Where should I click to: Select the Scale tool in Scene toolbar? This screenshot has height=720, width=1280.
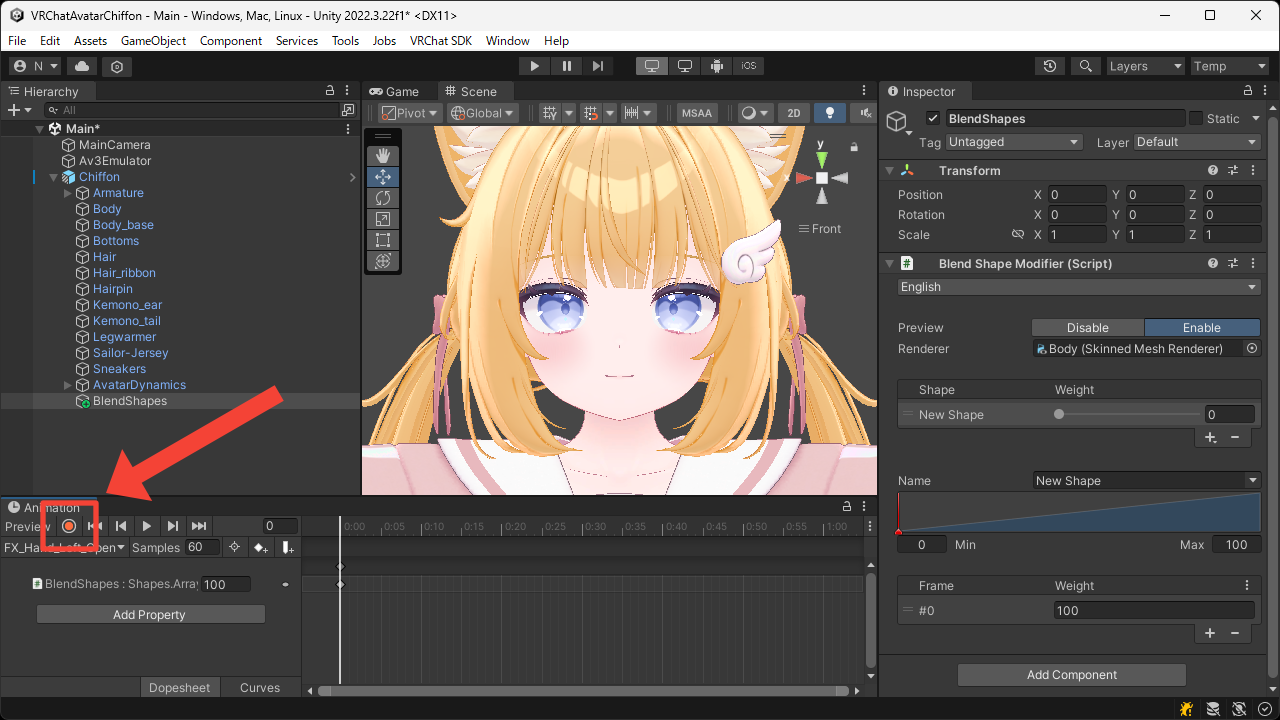[x=382, y=219]
